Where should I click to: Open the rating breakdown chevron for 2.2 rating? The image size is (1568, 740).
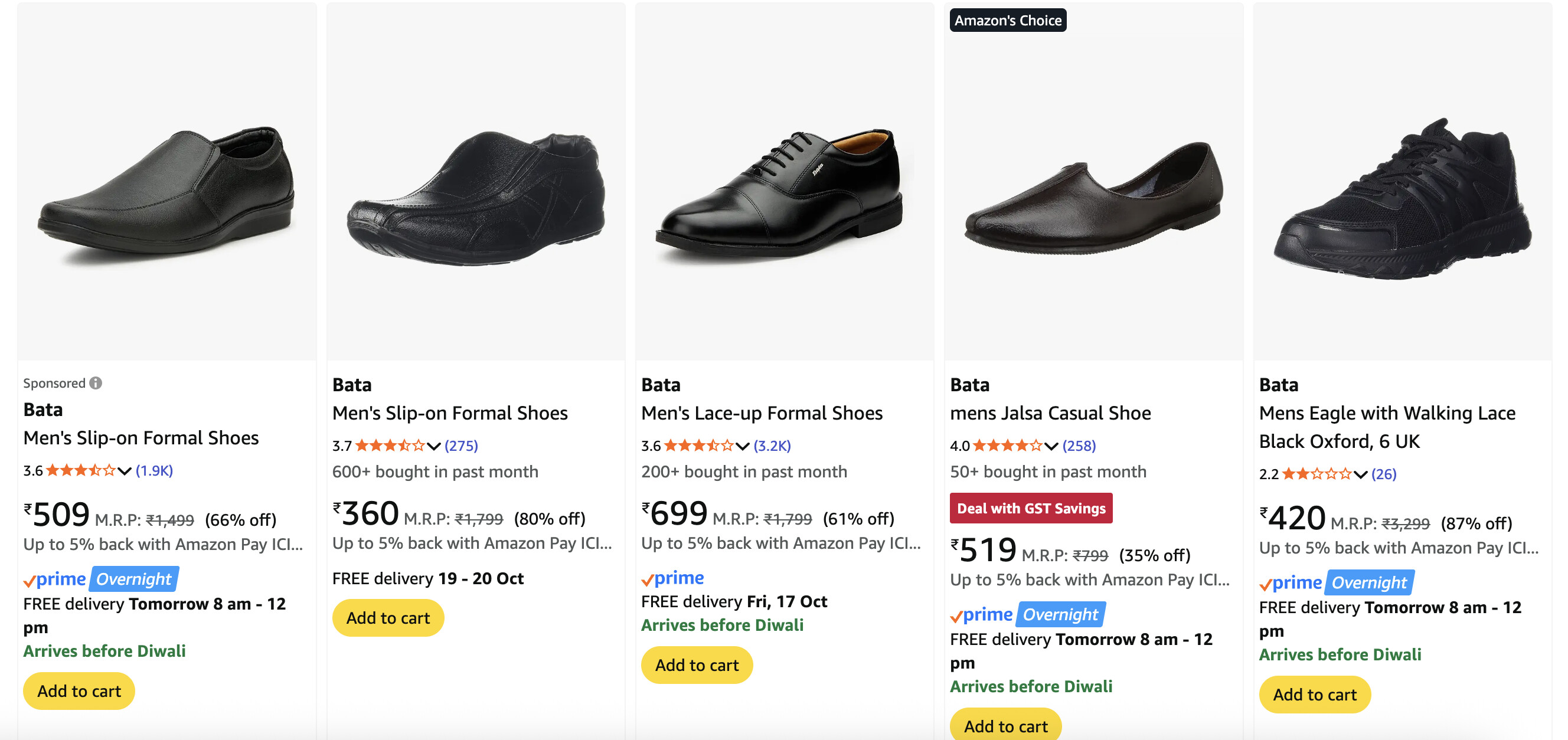coord(1360,474)
